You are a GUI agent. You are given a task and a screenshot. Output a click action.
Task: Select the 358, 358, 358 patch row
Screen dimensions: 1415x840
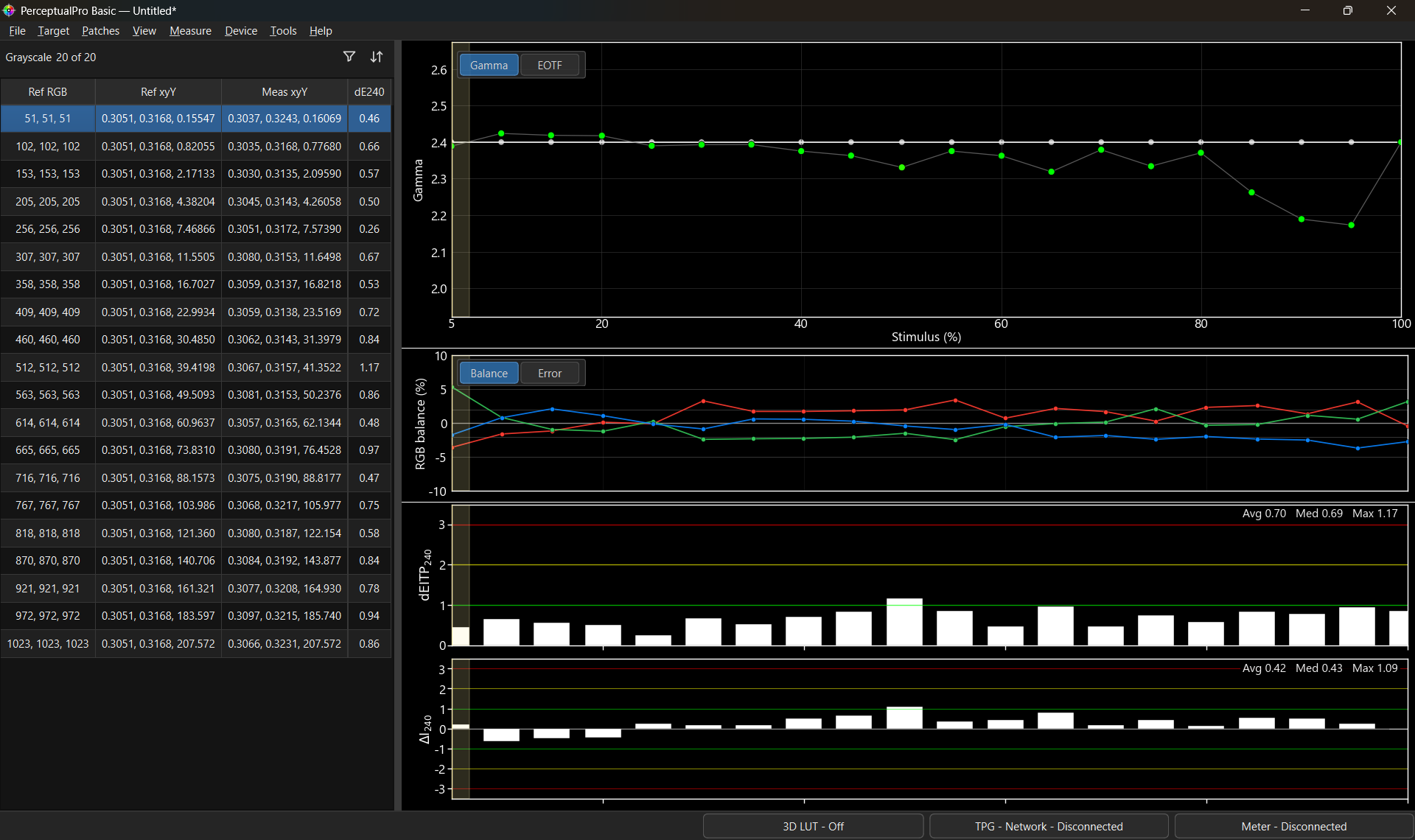click(x=196, y=284)
